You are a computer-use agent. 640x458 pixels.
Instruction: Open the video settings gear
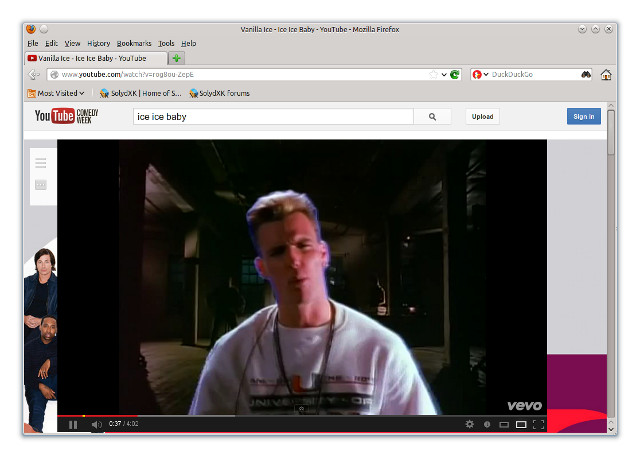(469, 424)
